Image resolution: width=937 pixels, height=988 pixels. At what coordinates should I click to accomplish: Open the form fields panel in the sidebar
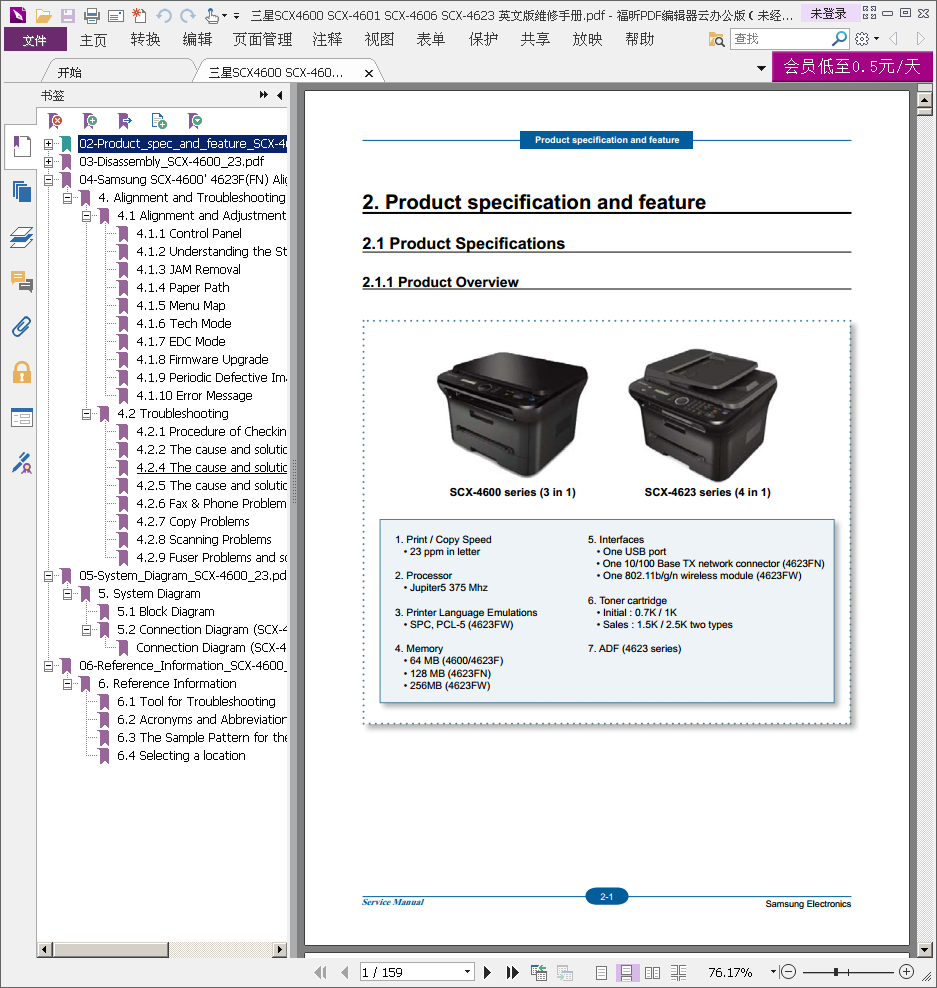tap(21, 418)
